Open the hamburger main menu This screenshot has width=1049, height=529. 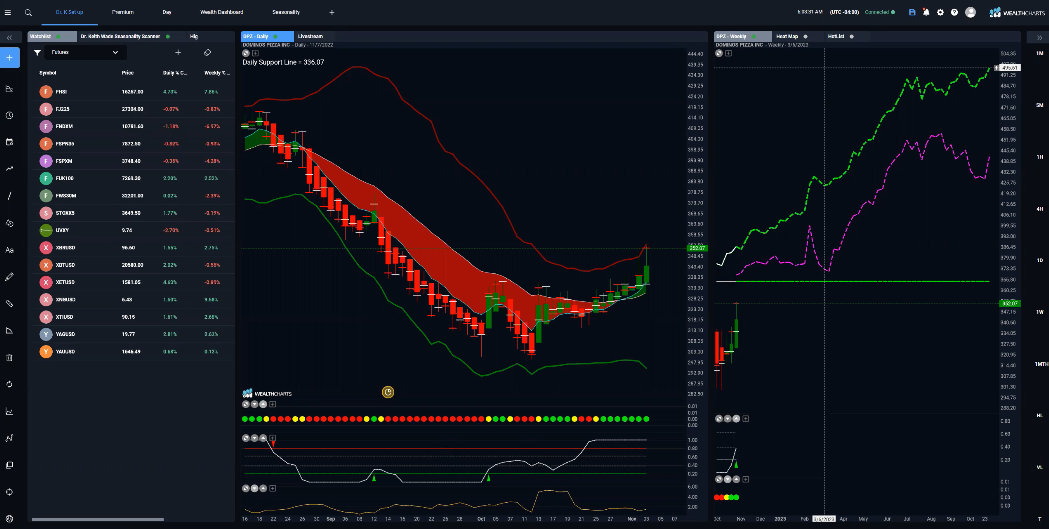click(x=8, y=12)
